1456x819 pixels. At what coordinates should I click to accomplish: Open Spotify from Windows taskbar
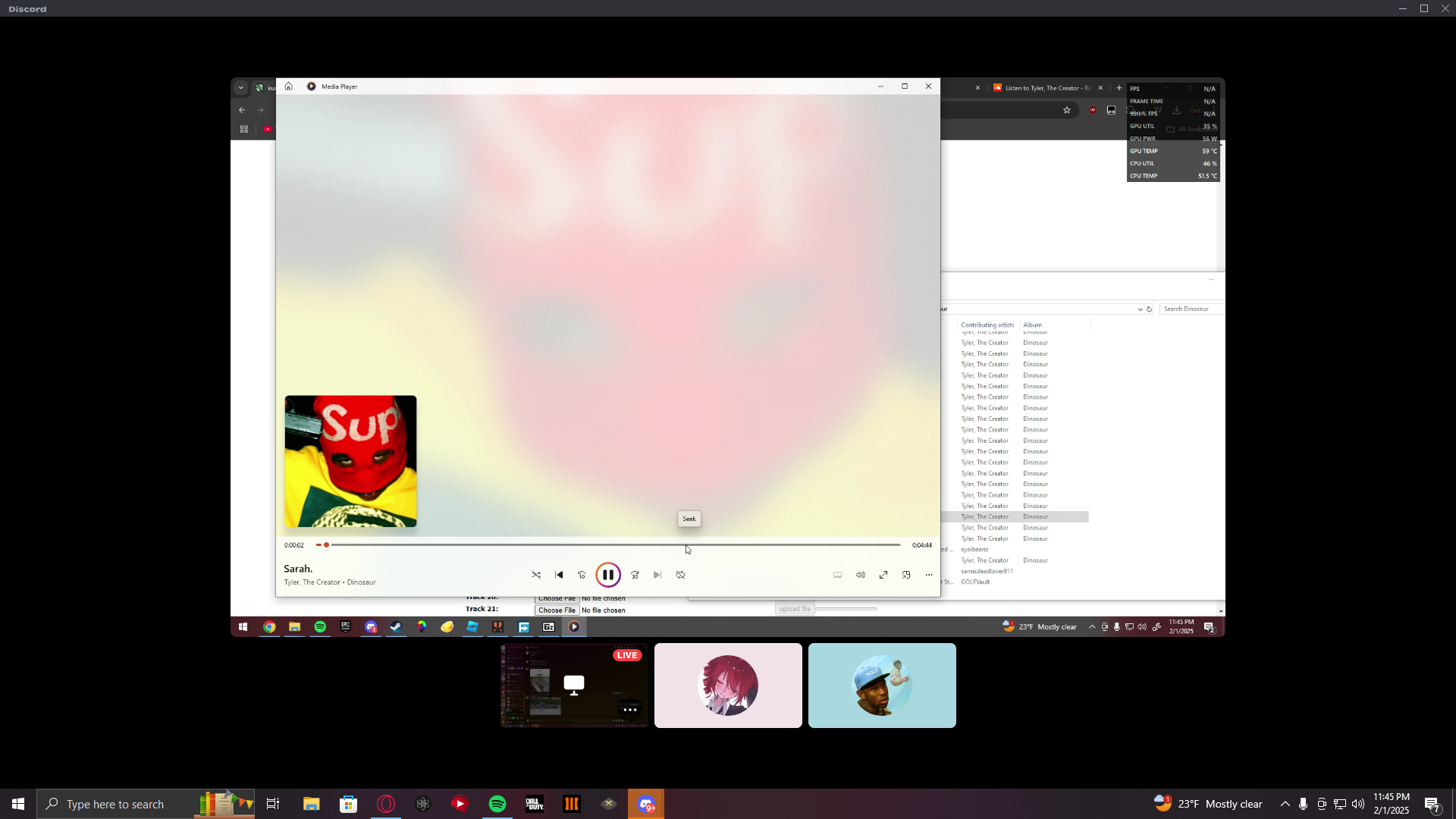pos(497,804)
